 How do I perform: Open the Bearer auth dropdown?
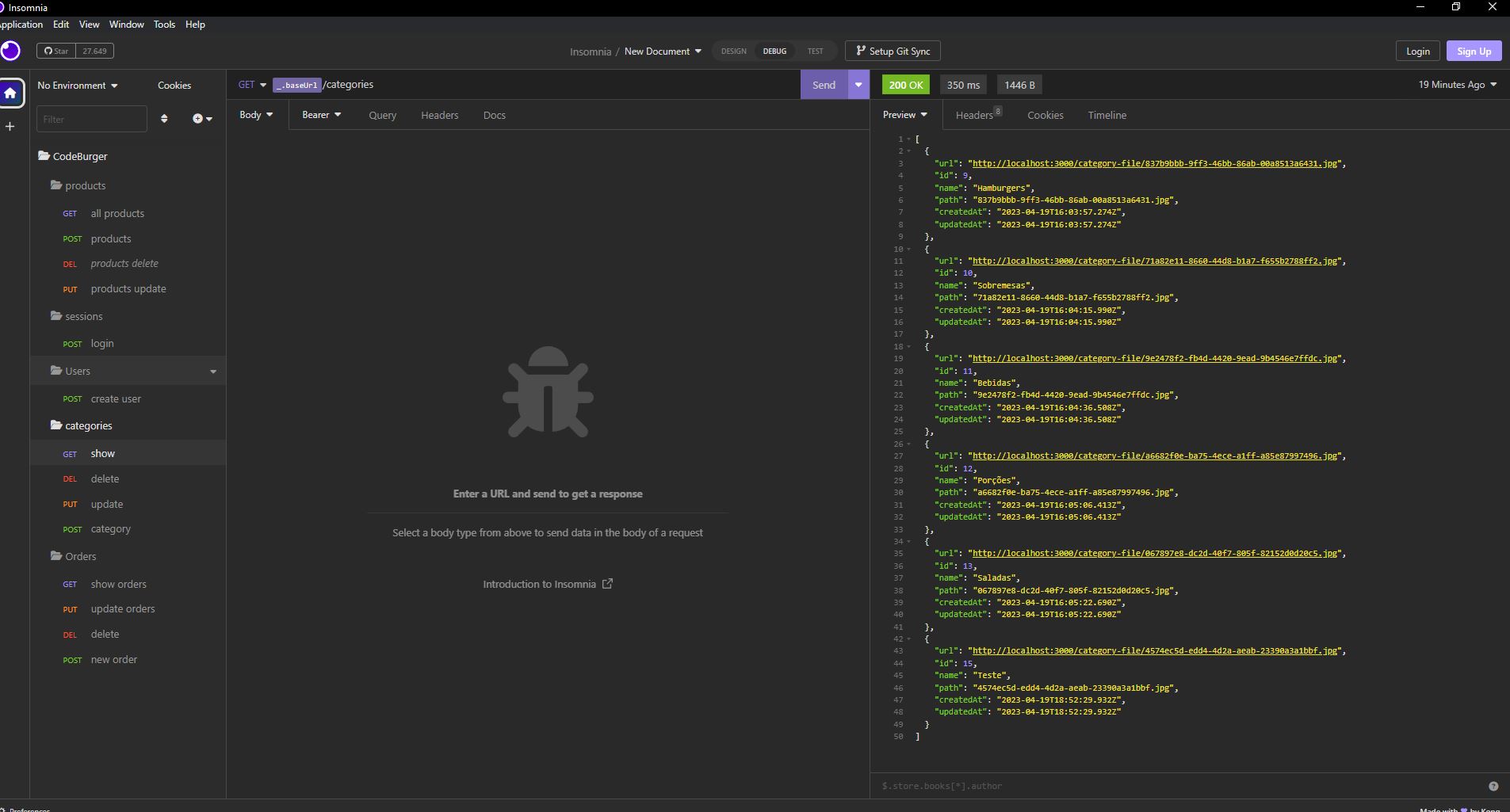coord(321,115)
